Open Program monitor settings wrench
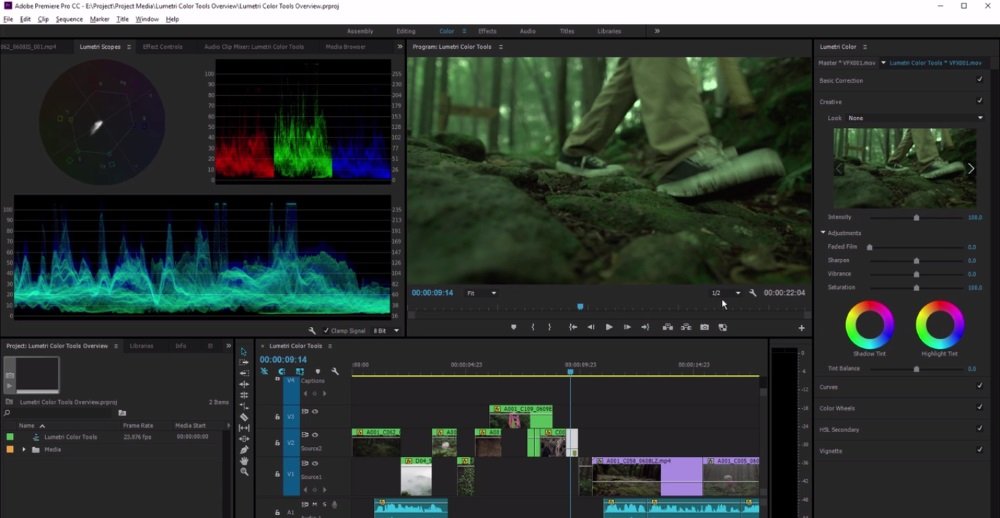Screen dimensions: 1000x518 [753, 293]
